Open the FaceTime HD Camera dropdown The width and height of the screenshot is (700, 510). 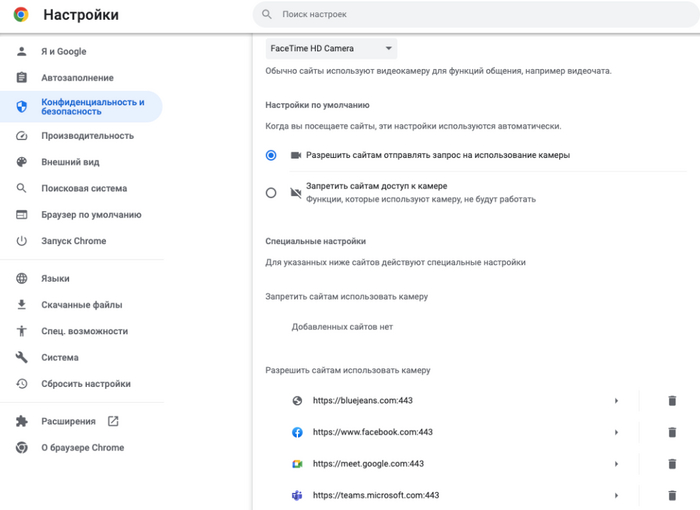click(x=331, y=48)
